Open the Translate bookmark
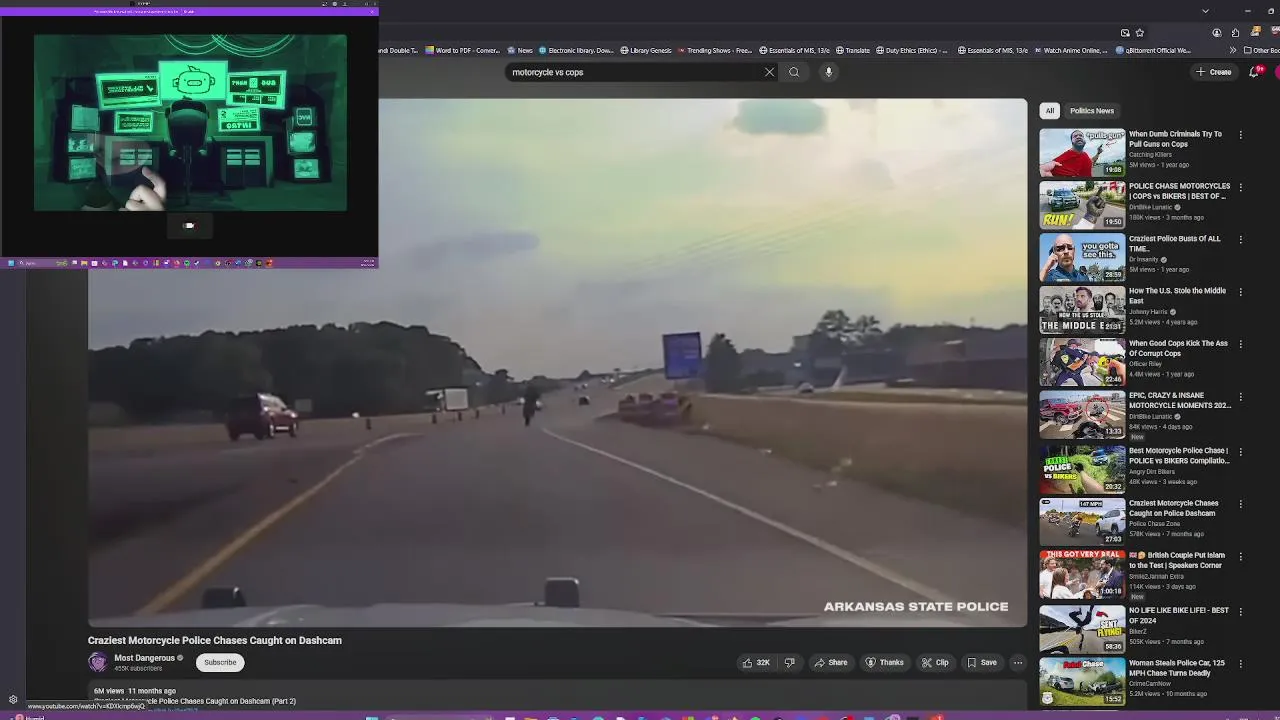Viewport: 1280px width, 720px height. click(x=852, y=50)
